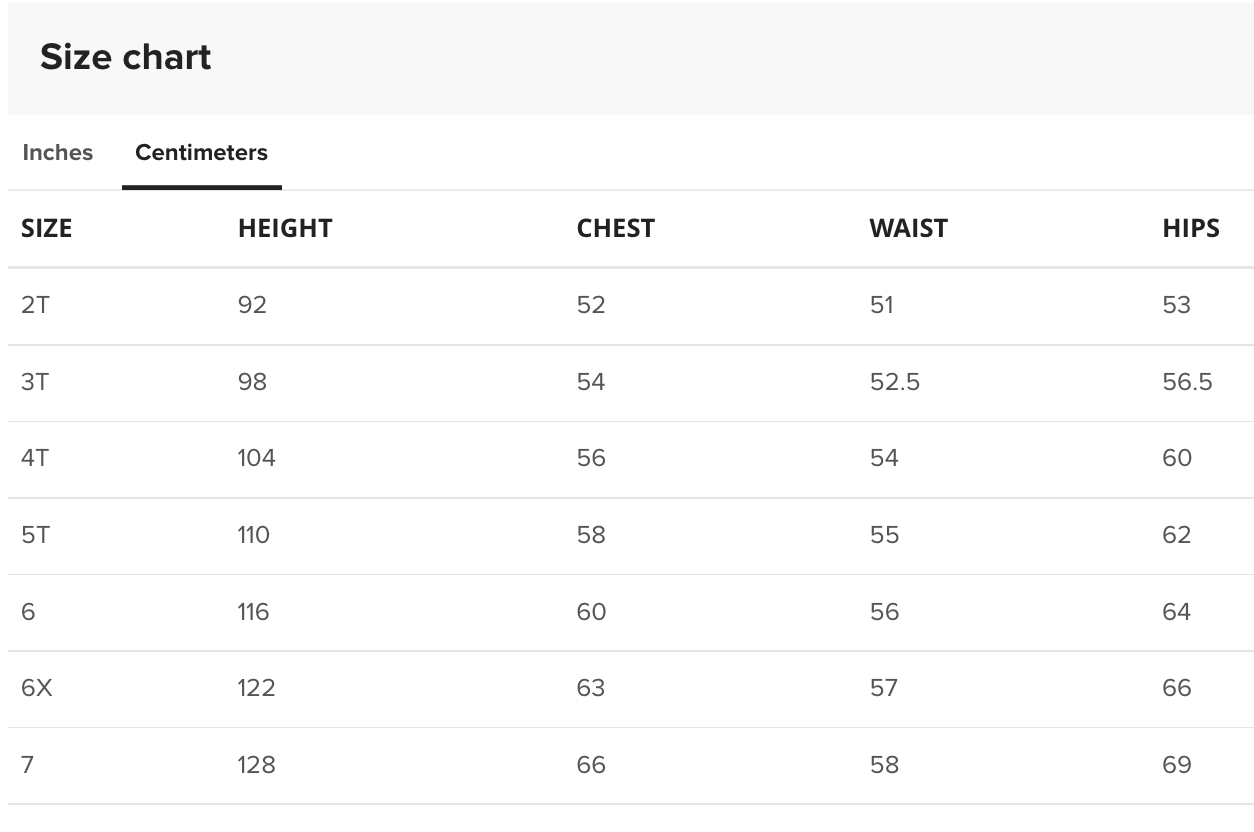Image resolution: width=1254 pixels, height=832 pixels.
Task: Click the height value 128
Action: (x=257, y=765)
